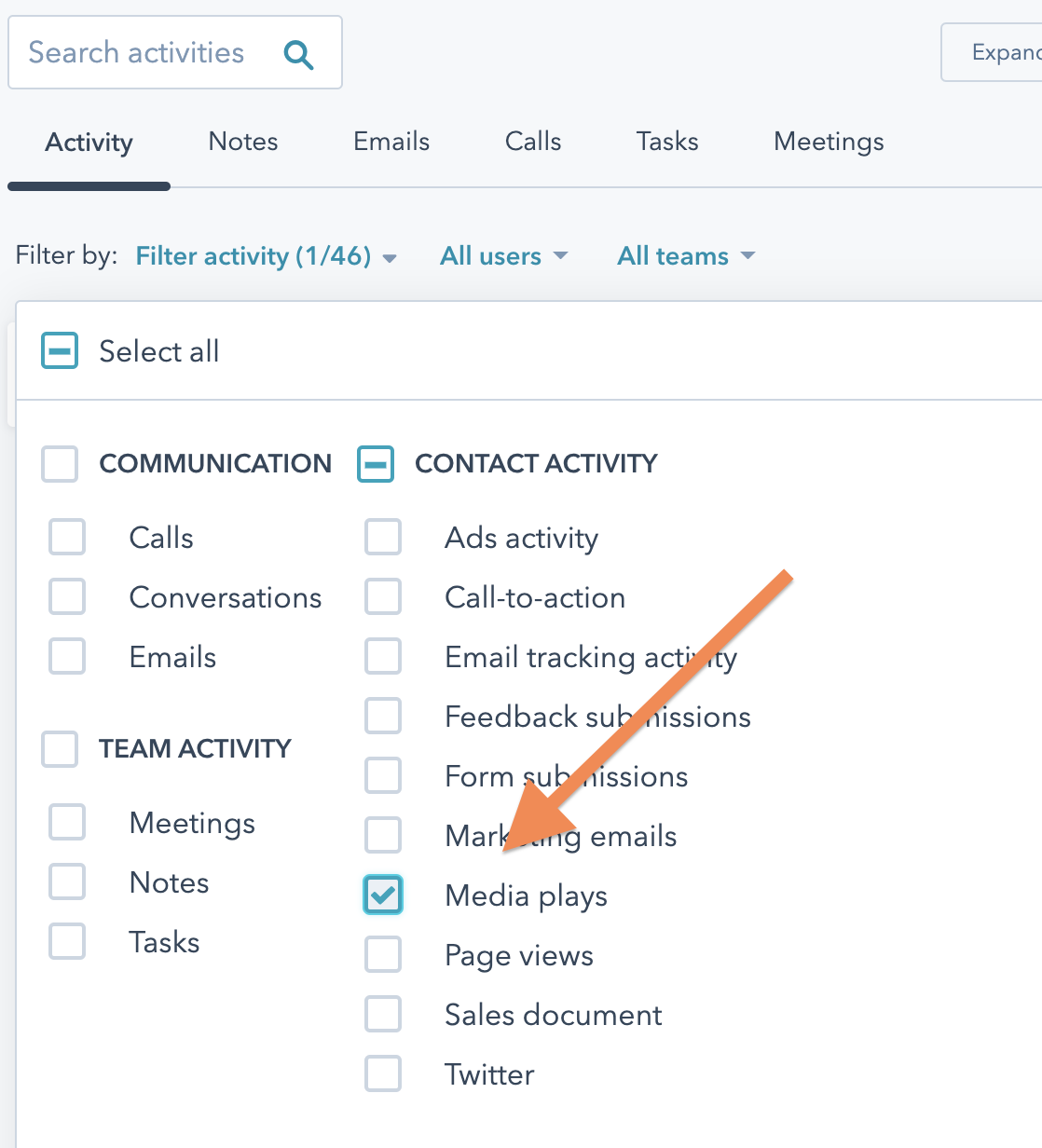Check the Communication category checkbox
The width and height of the screenshot is (1042, 1148).
point(60,463)
